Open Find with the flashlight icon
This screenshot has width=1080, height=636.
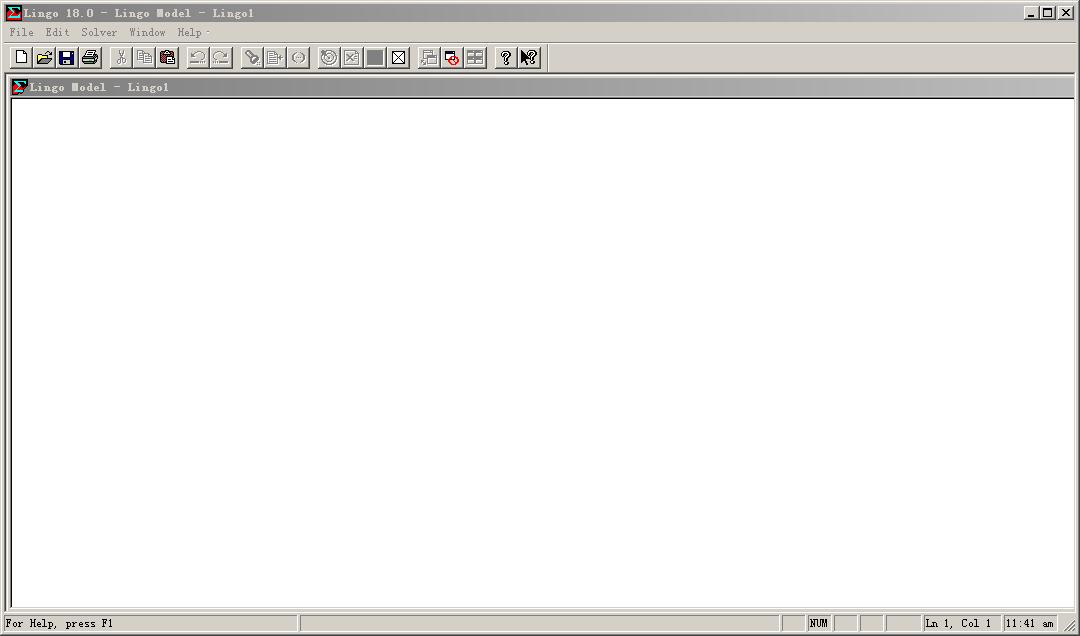pyautogui.click(x=252, y=58)
